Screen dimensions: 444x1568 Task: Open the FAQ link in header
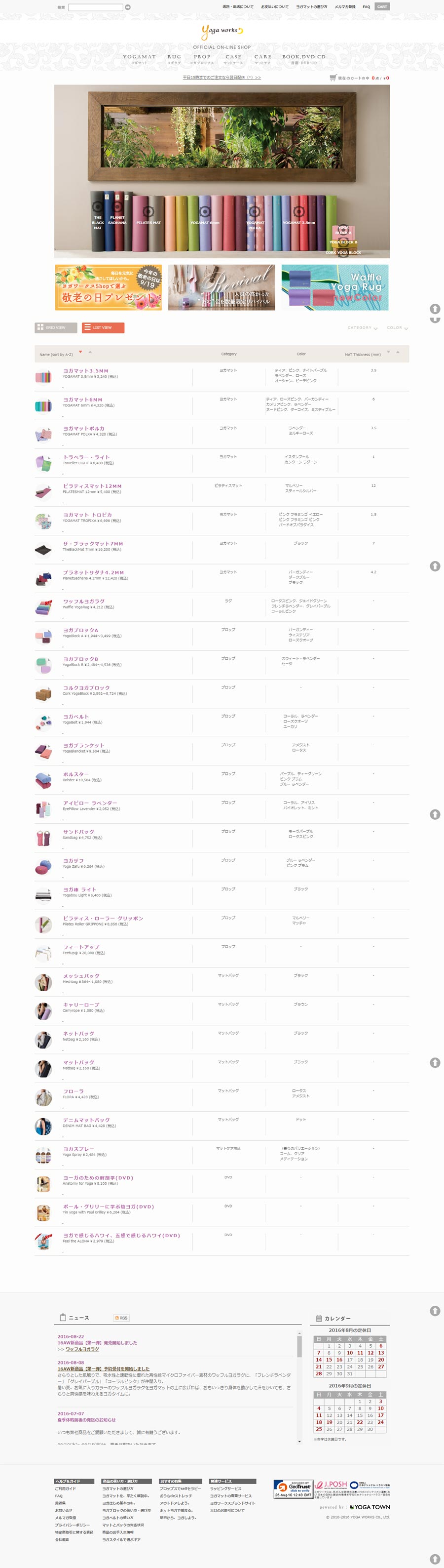(366, 7)
